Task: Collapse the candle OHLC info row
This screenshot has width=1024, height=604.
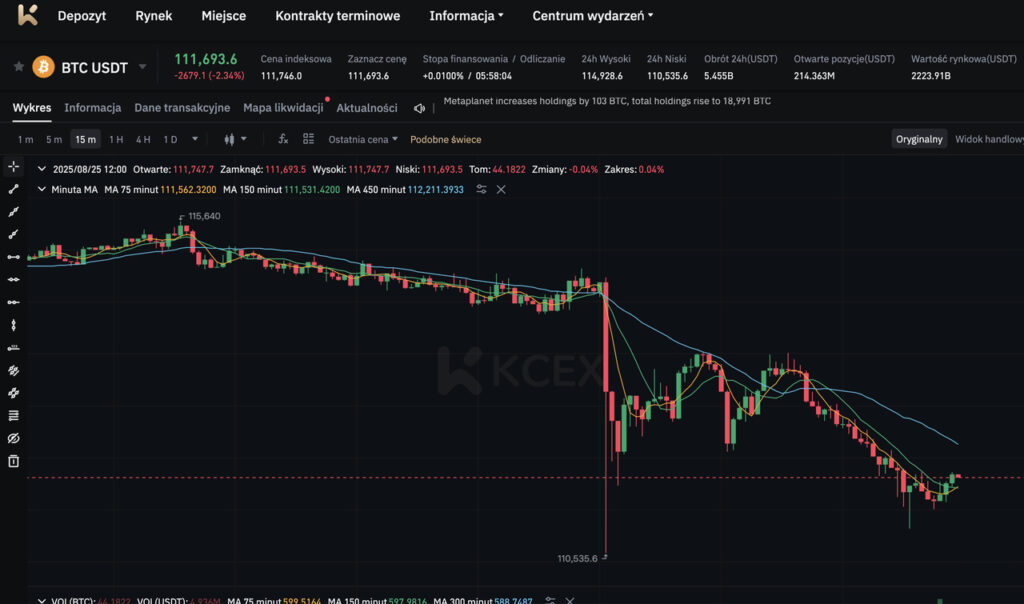Action: [x=42, y=169]
